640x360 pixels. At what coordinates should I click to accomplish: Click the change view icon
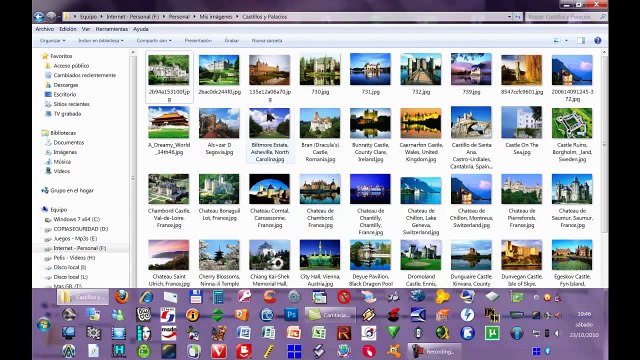point(557,40)
